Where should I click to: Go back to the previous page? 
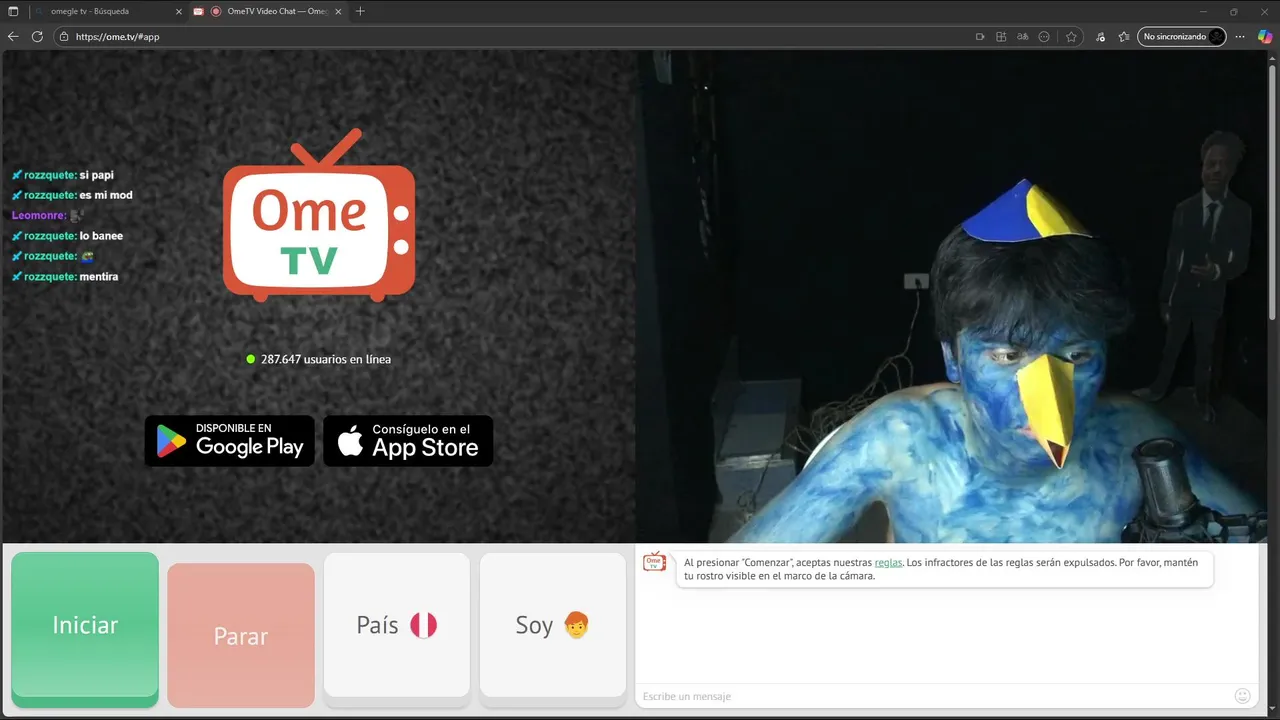(x=13, y=36)
